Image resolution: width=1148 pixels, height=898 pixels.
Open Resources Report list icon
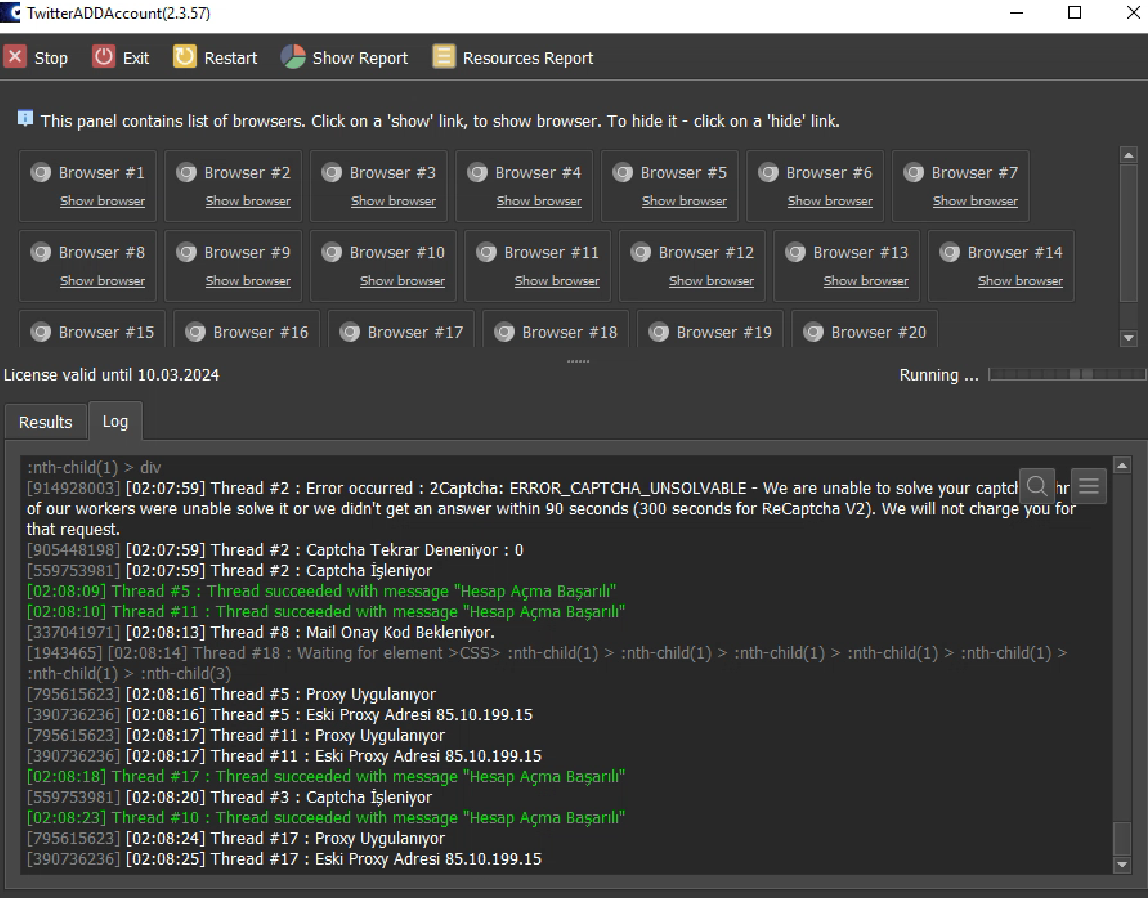coord(444,57)
